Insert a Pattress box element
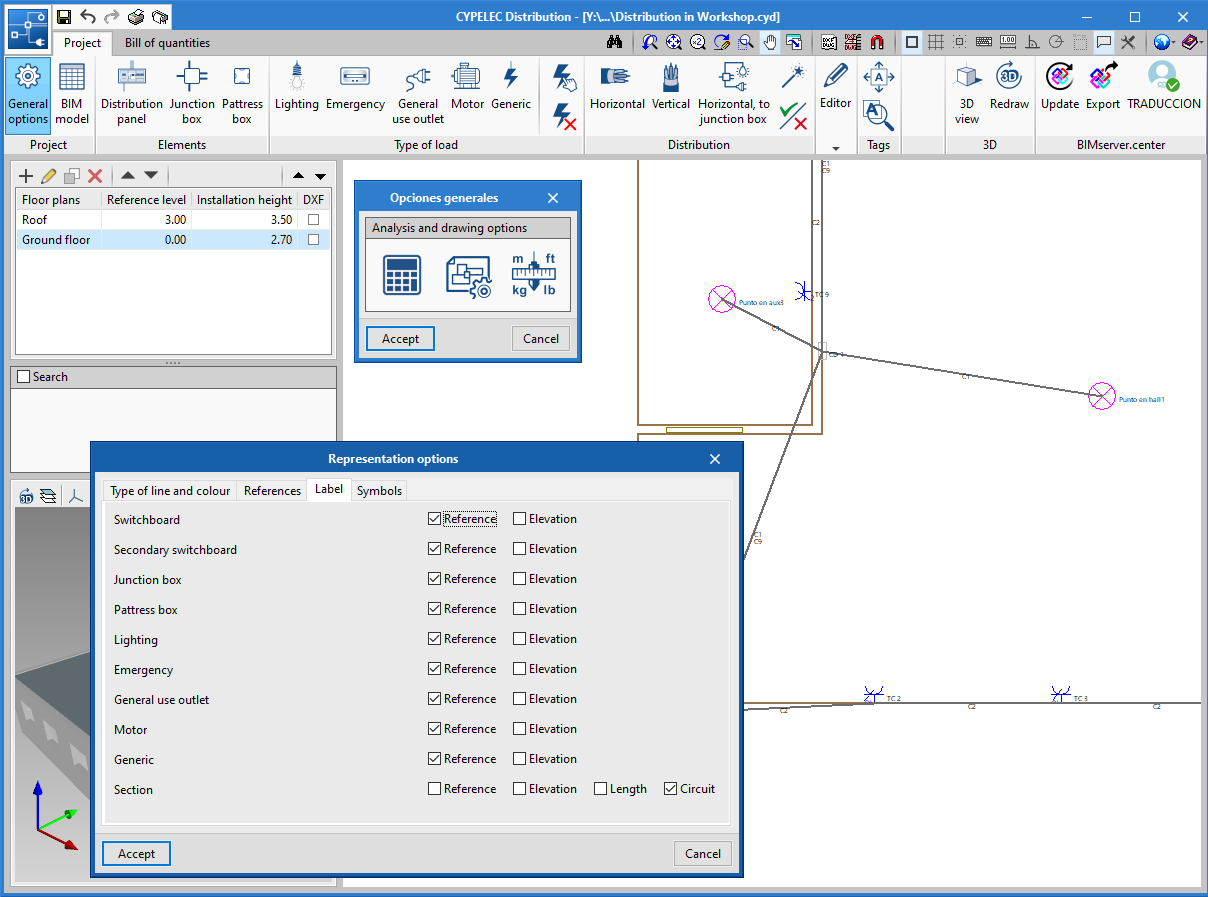The image size is (1208, 897). [x=242, y=93]
